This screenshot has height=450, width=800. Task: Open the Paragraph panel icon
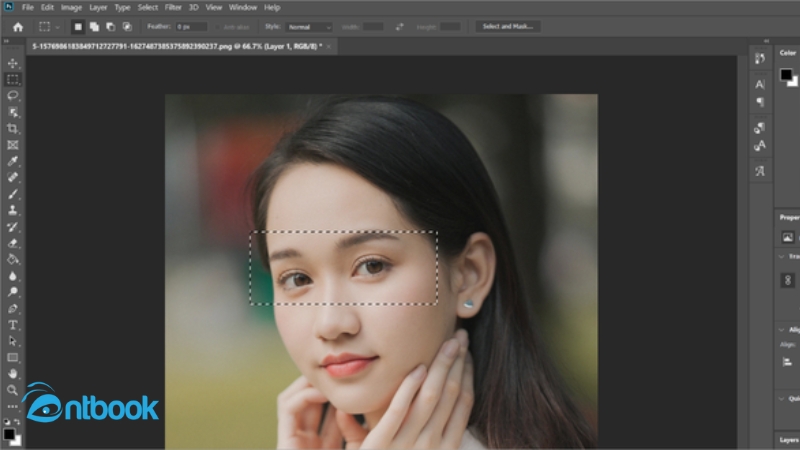coord(760,102)
